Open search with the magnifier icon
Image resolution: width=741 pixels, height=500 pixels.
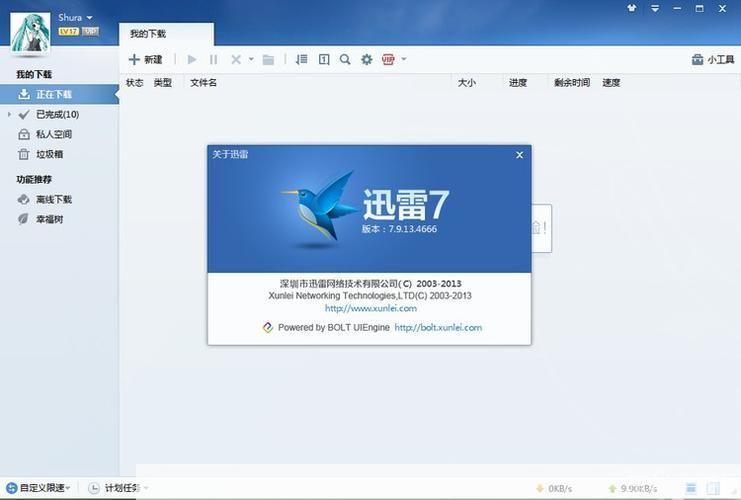pos(345,60)
